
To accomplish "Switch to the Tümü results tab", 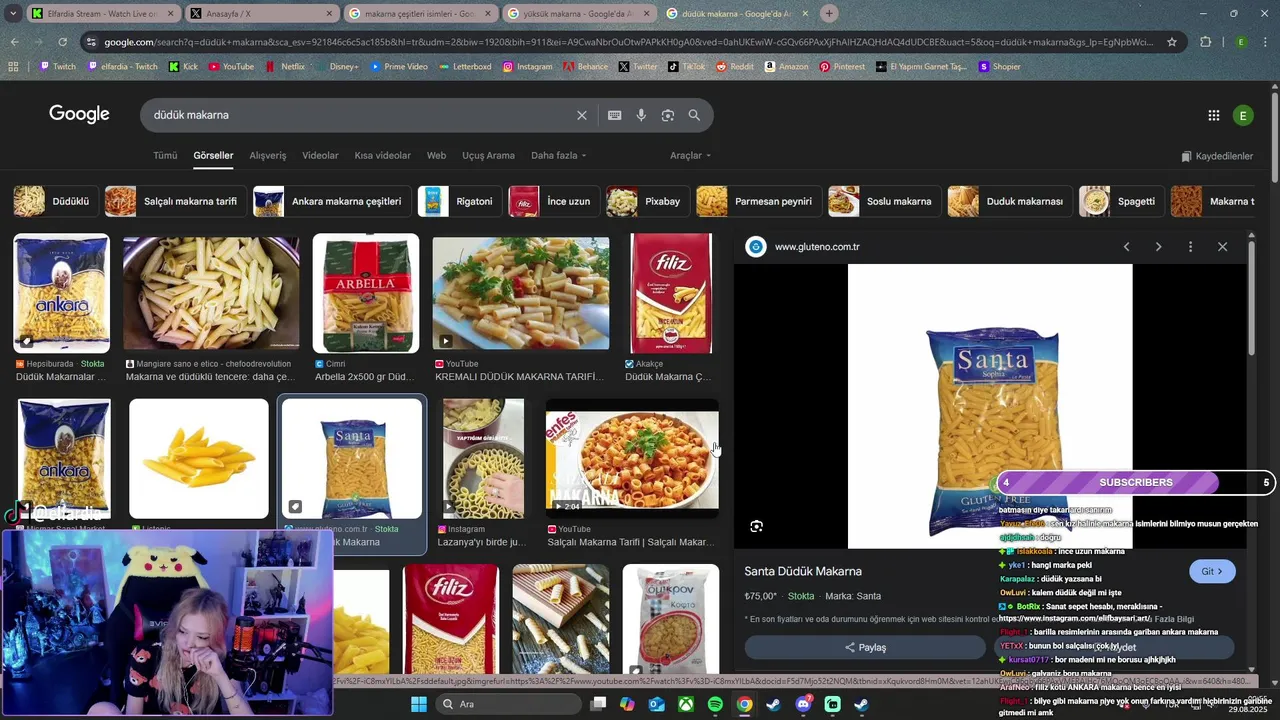I will tap(165, 156).
